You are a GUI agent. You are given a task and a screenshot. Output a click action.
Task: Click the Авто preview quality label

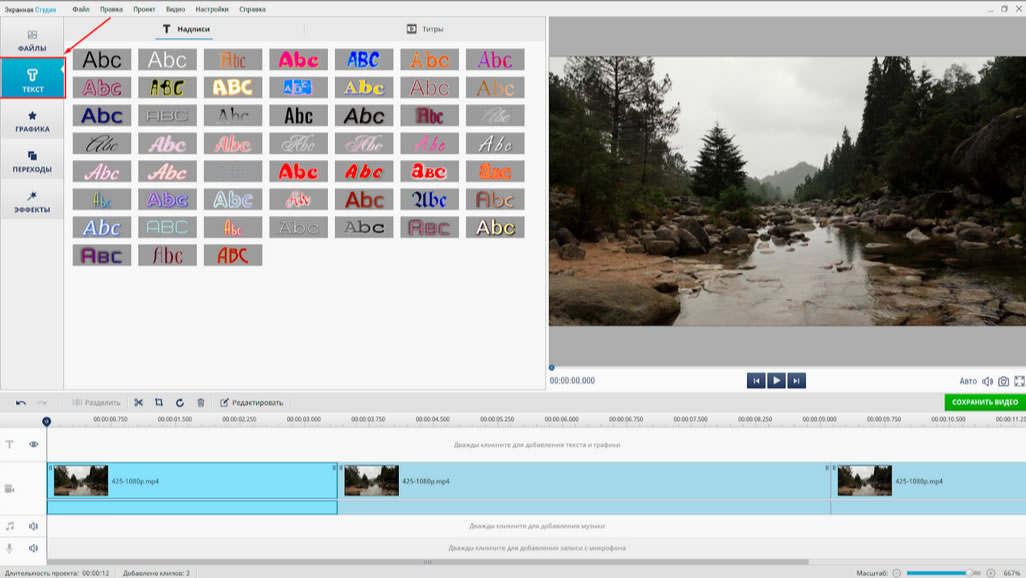pos(968,381)
